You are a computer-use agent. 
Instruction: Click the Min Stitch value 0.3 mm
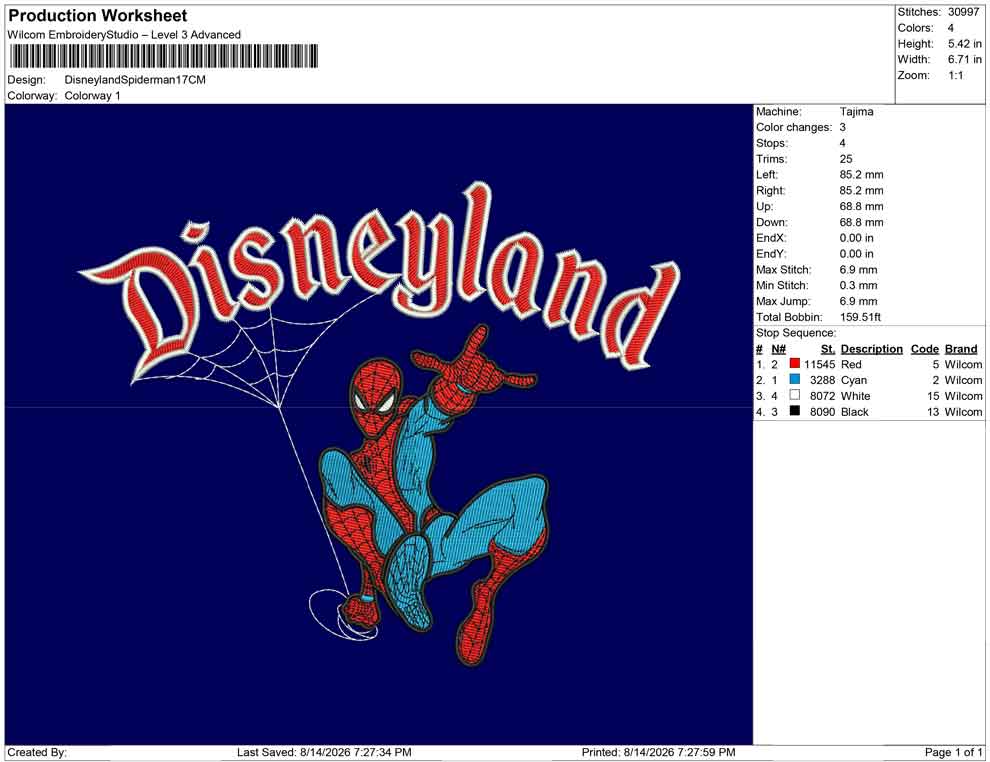coord(859,285)
